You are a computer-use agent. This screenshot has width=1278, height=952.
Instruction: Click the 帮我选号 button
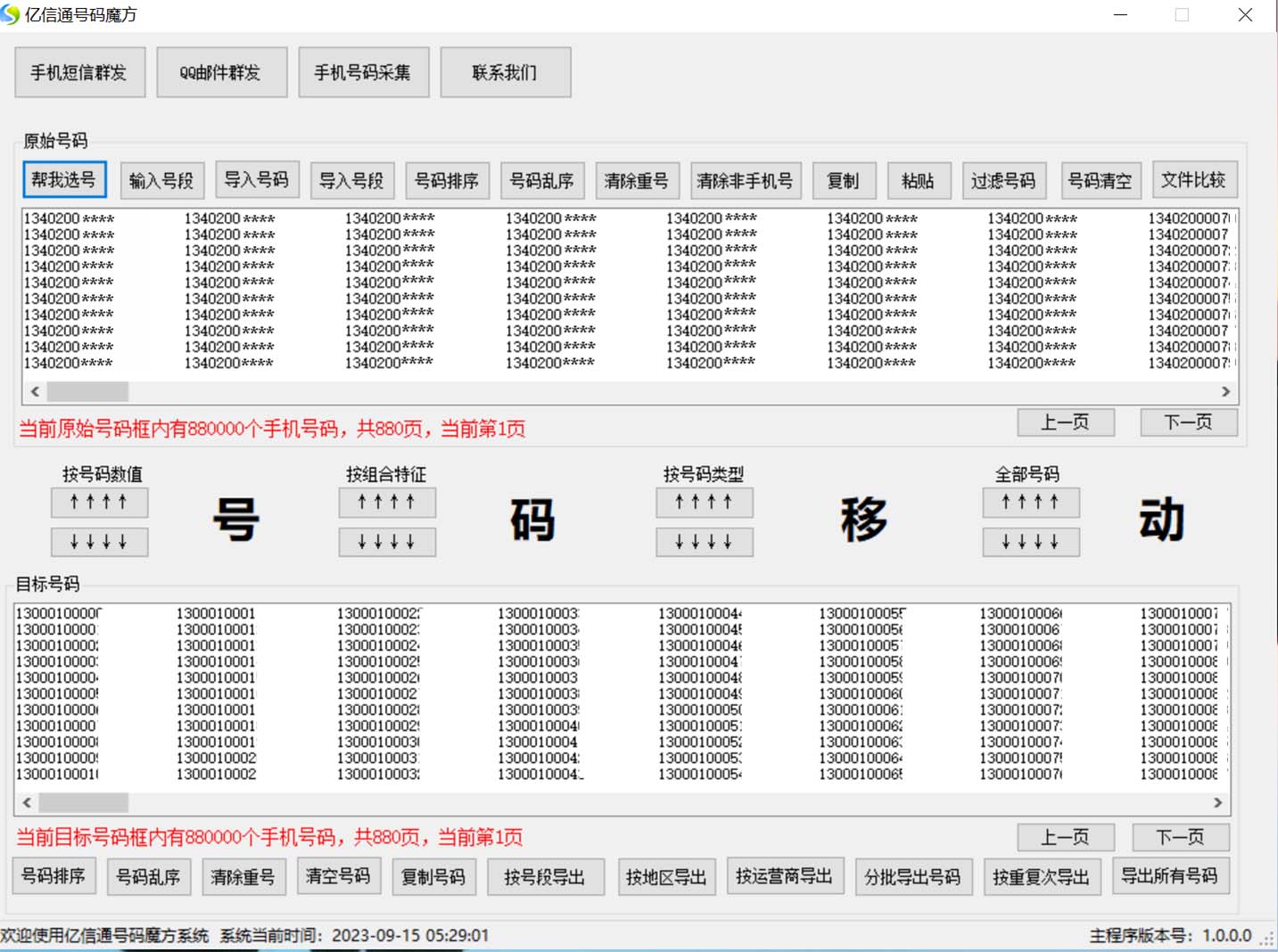click(x=64, y=180)
